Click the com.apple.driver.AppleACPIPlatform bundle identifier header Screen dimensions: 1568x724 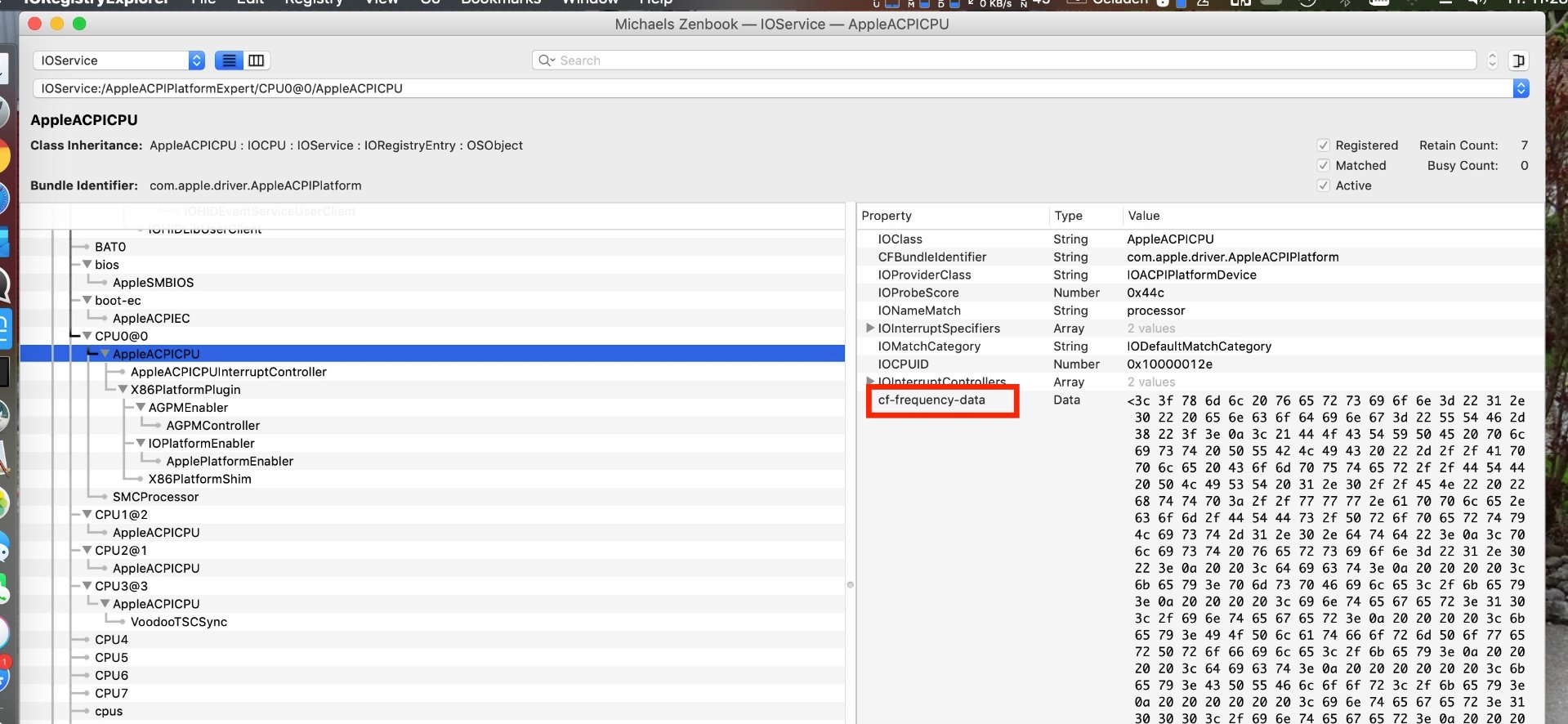tap(256, 185)
